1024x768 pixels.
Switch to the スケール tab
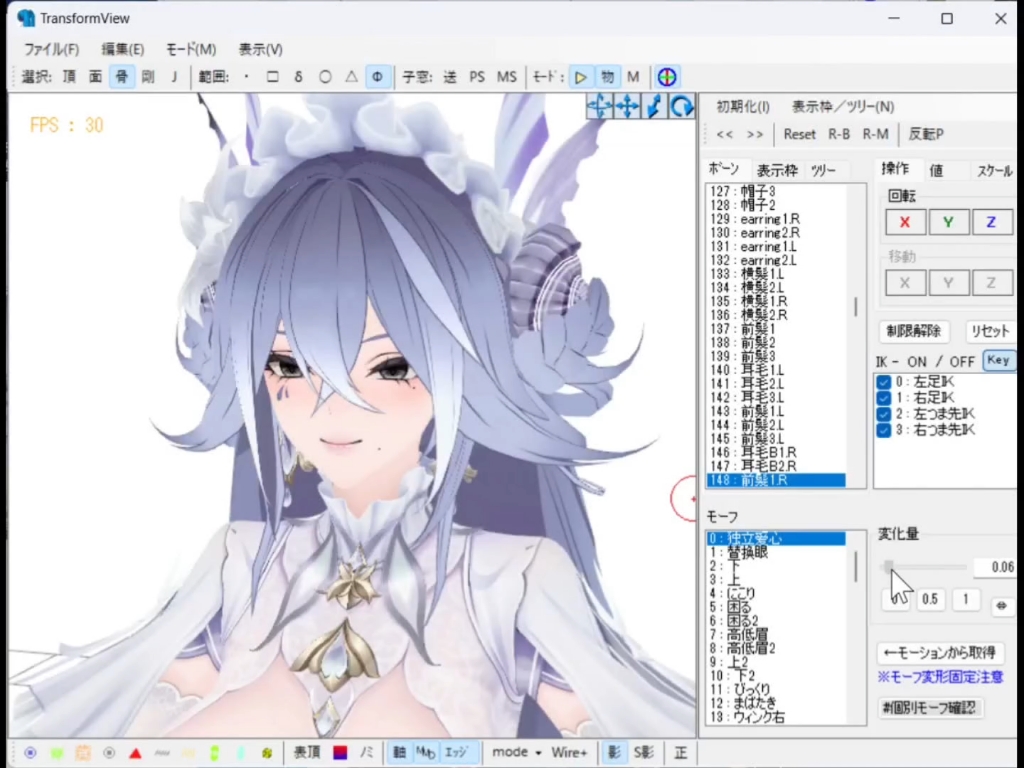click(995, 170)
